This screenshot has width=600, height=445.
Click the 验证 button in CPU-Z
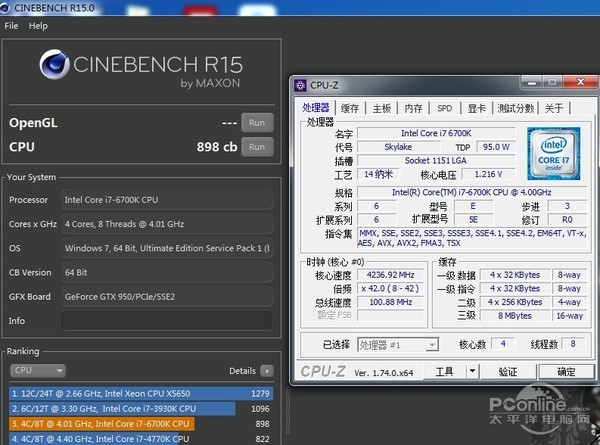pos(508,372)
